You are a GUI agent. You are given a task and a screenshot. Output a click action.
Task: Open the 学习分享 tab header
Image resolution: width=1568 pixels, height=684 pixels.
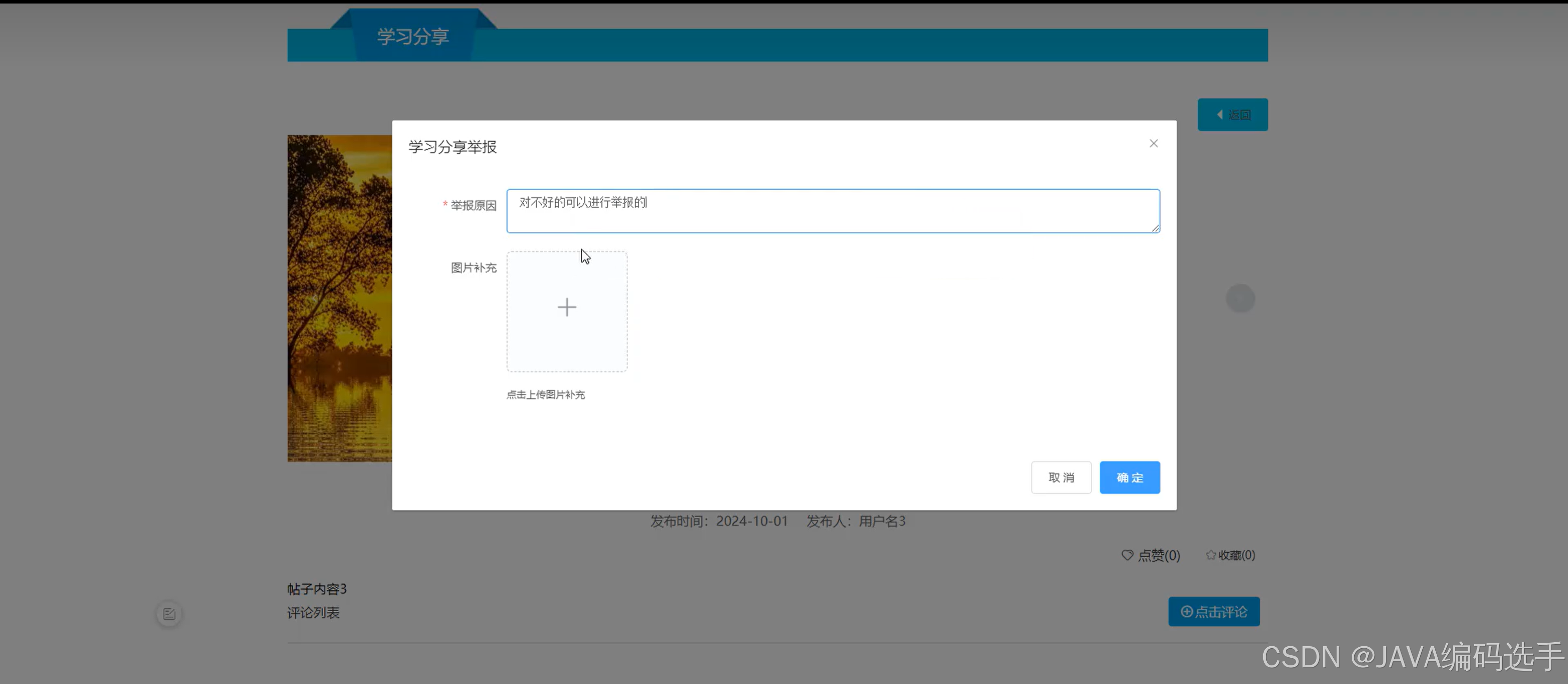413,37
